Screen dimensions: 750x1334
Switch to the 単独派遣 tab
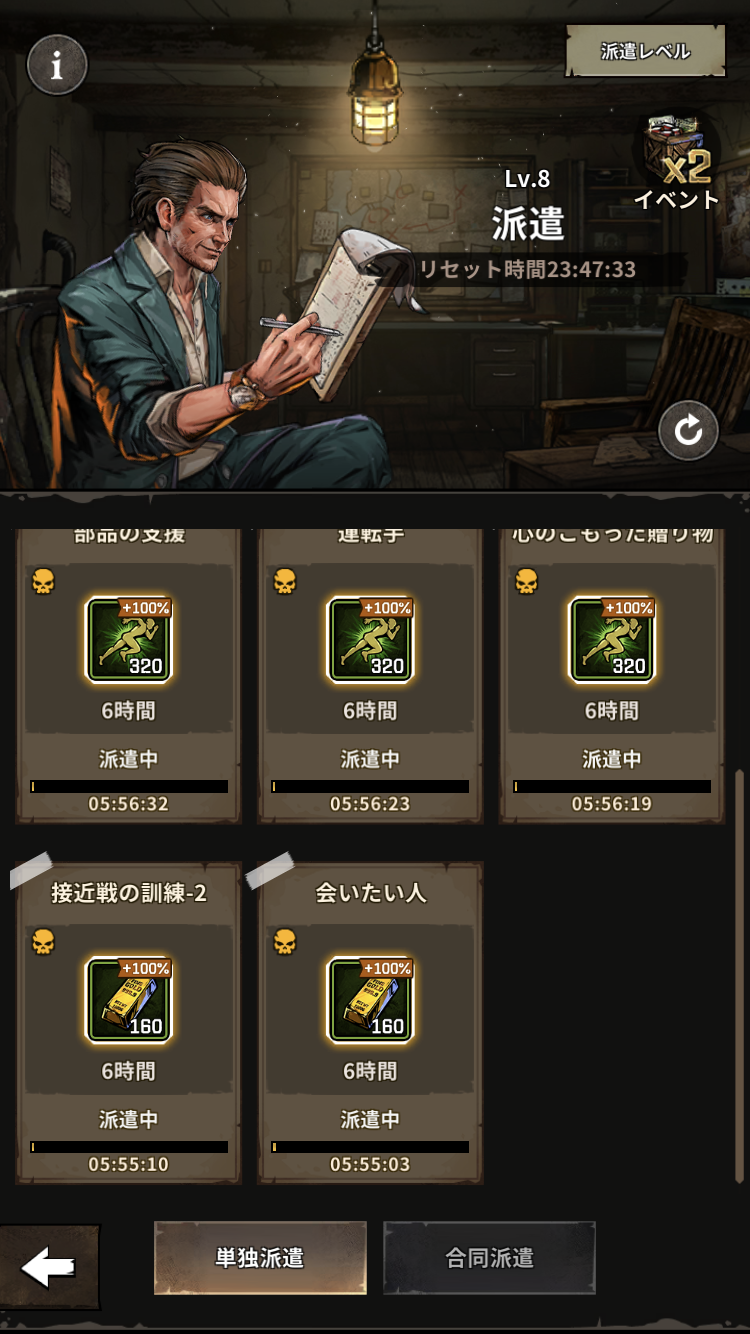pos(260,1258)
